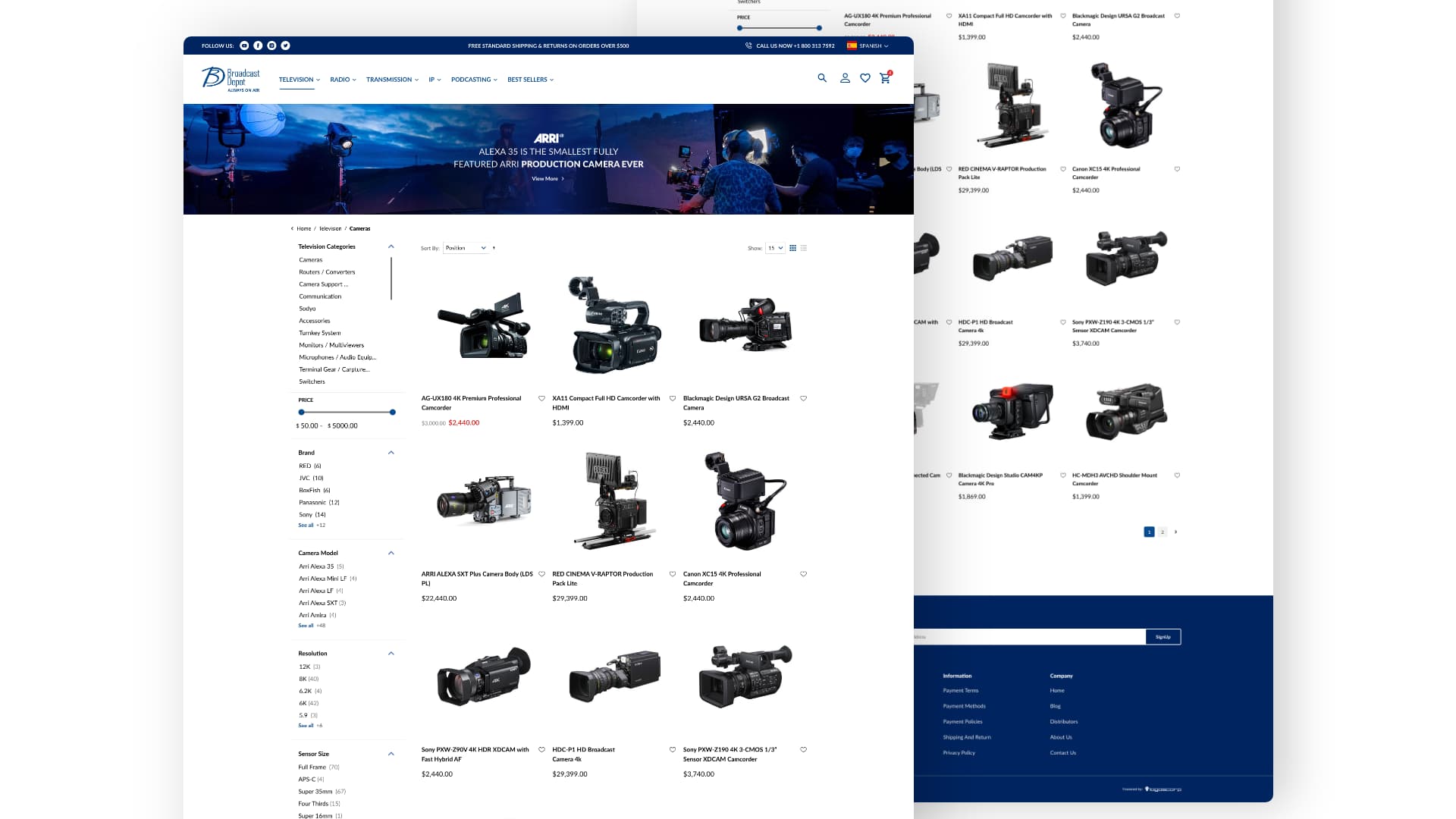Open the Transmission nav menu
Image resolution: width=1456 pixels, height=819 pixels.
[392, 80]
